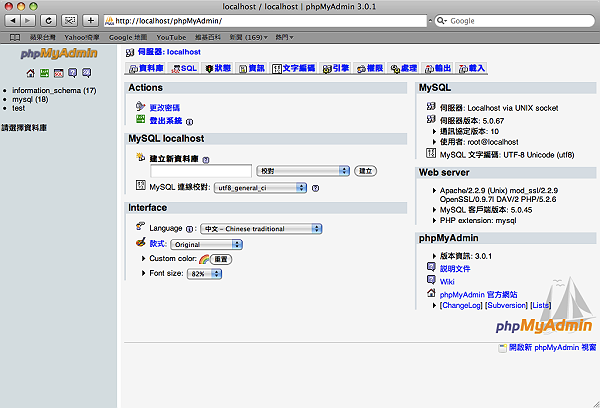Open the 校對 collation dropdown
Viewport: 600px width, 408px height.
pyautogui.click(x=303, y=171)
